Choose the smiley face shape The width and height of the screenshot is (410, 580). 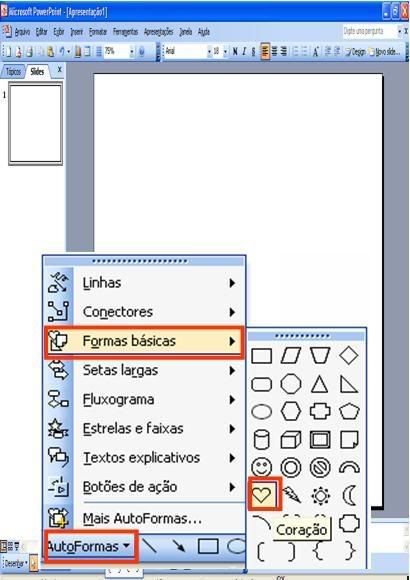(x=262, y=467)
